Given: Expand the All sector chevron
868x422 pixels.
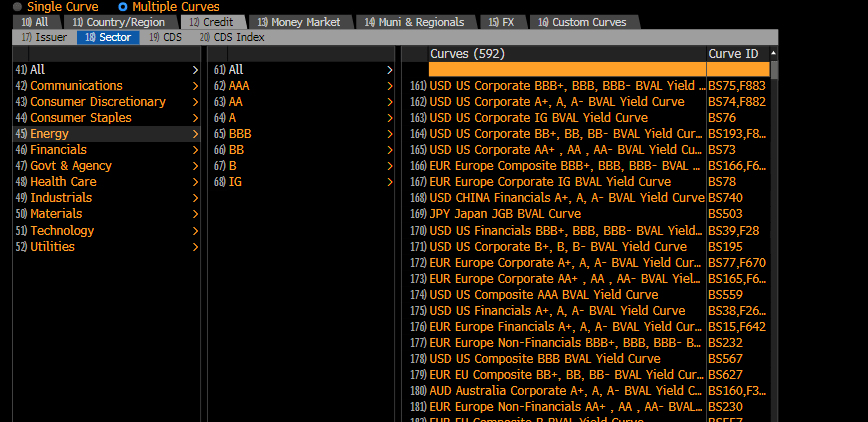Looking at the screenshot, I should (x=195, y=70).
